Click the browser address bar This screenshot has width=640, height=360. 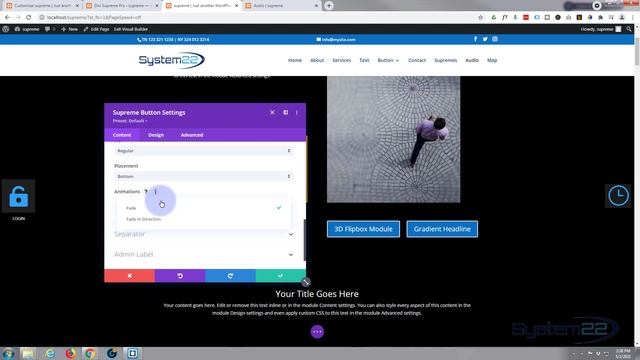(x=257, y=18)
